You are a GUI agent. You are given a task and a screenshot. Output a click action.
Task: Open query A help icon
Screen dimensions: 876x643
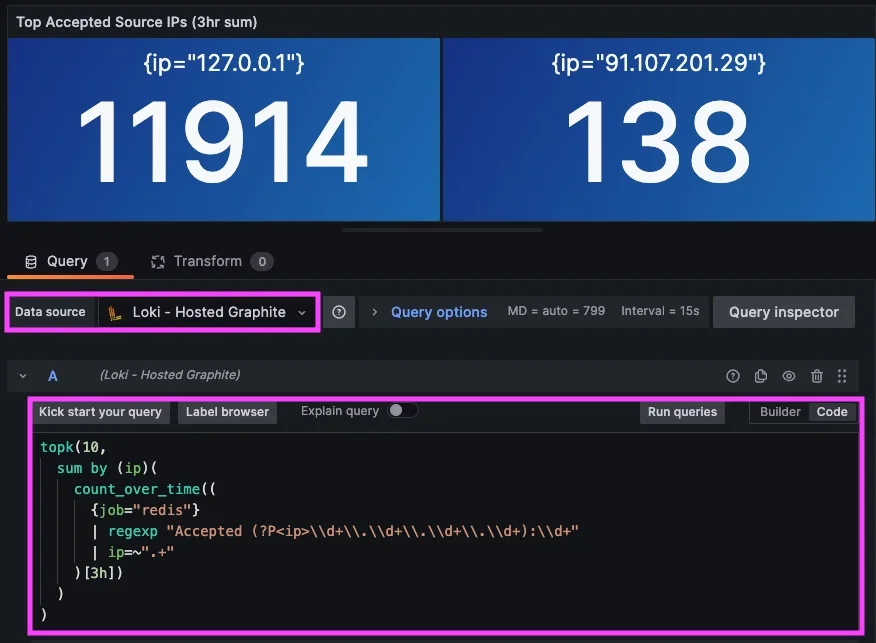tap(733, 376)
